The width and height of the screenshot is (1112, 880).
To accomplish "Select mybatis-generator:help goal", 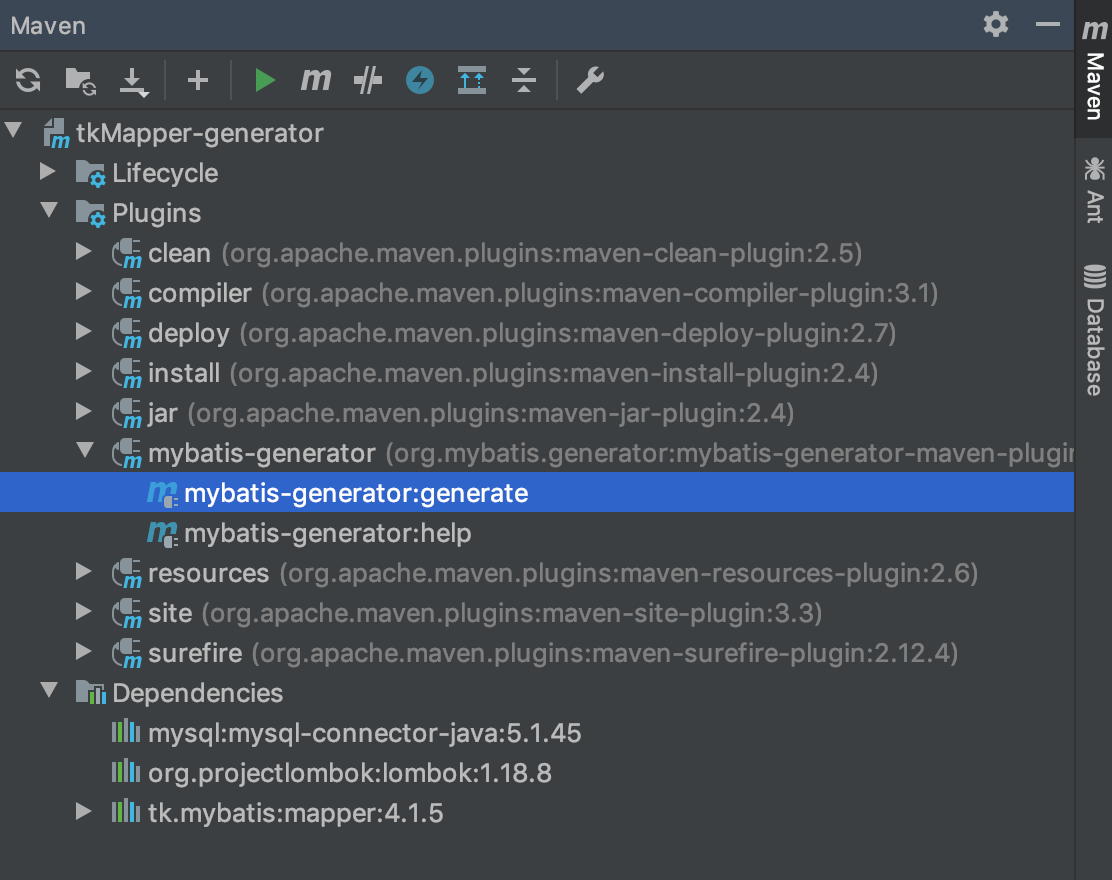I will coord(537,533).
